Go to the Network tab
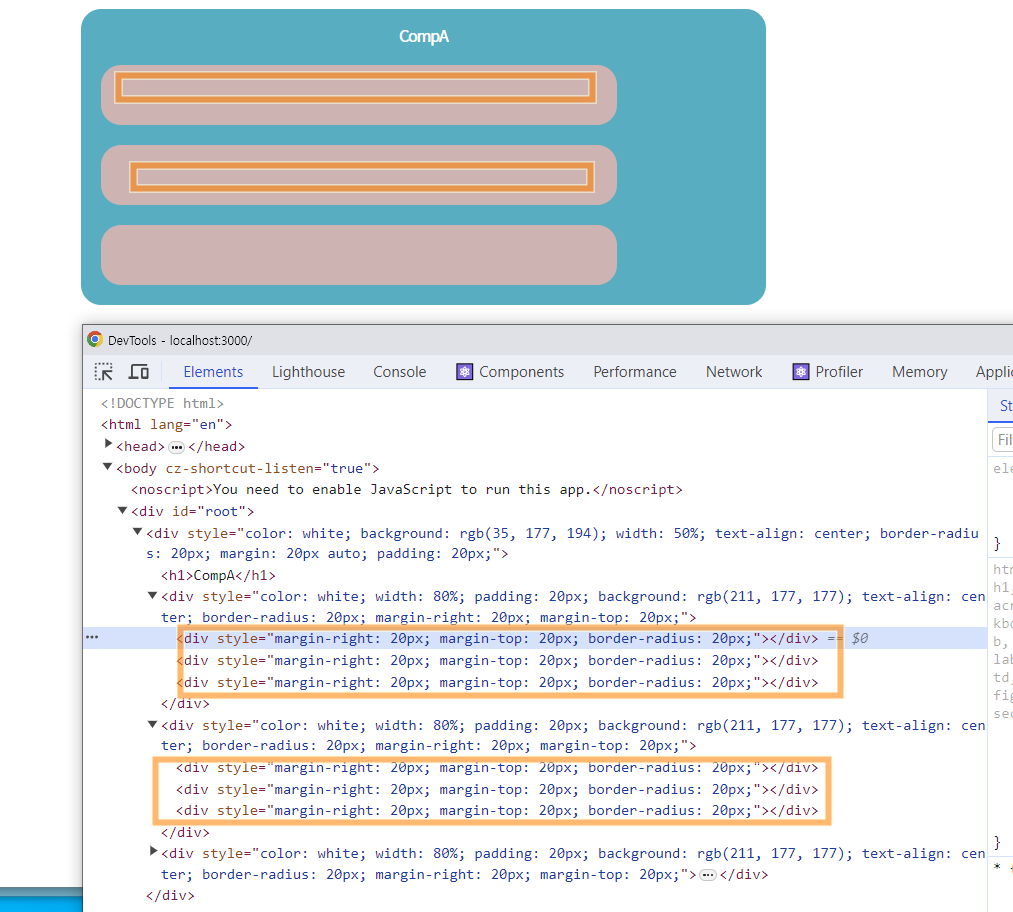Screen dimensions: 1013x912 click(x=734, y=372)
